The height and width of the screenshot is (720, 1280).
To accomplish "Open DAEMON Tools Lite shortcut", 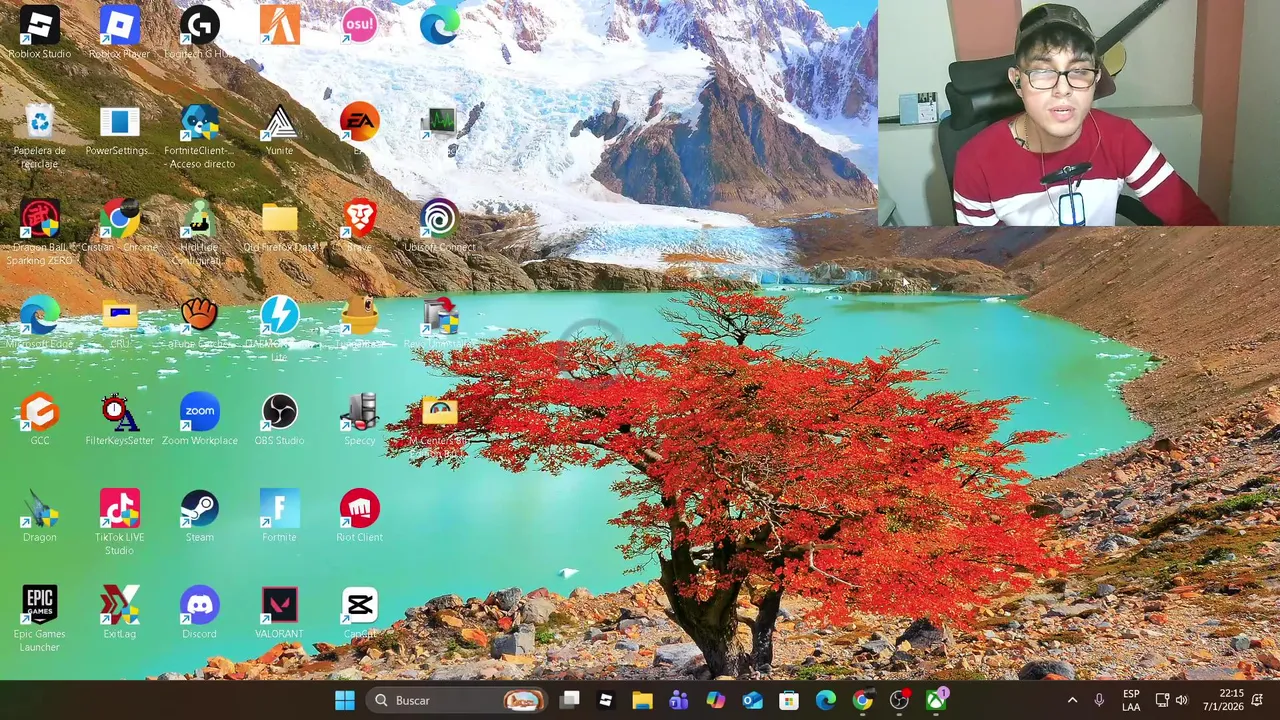I will 279,316.
